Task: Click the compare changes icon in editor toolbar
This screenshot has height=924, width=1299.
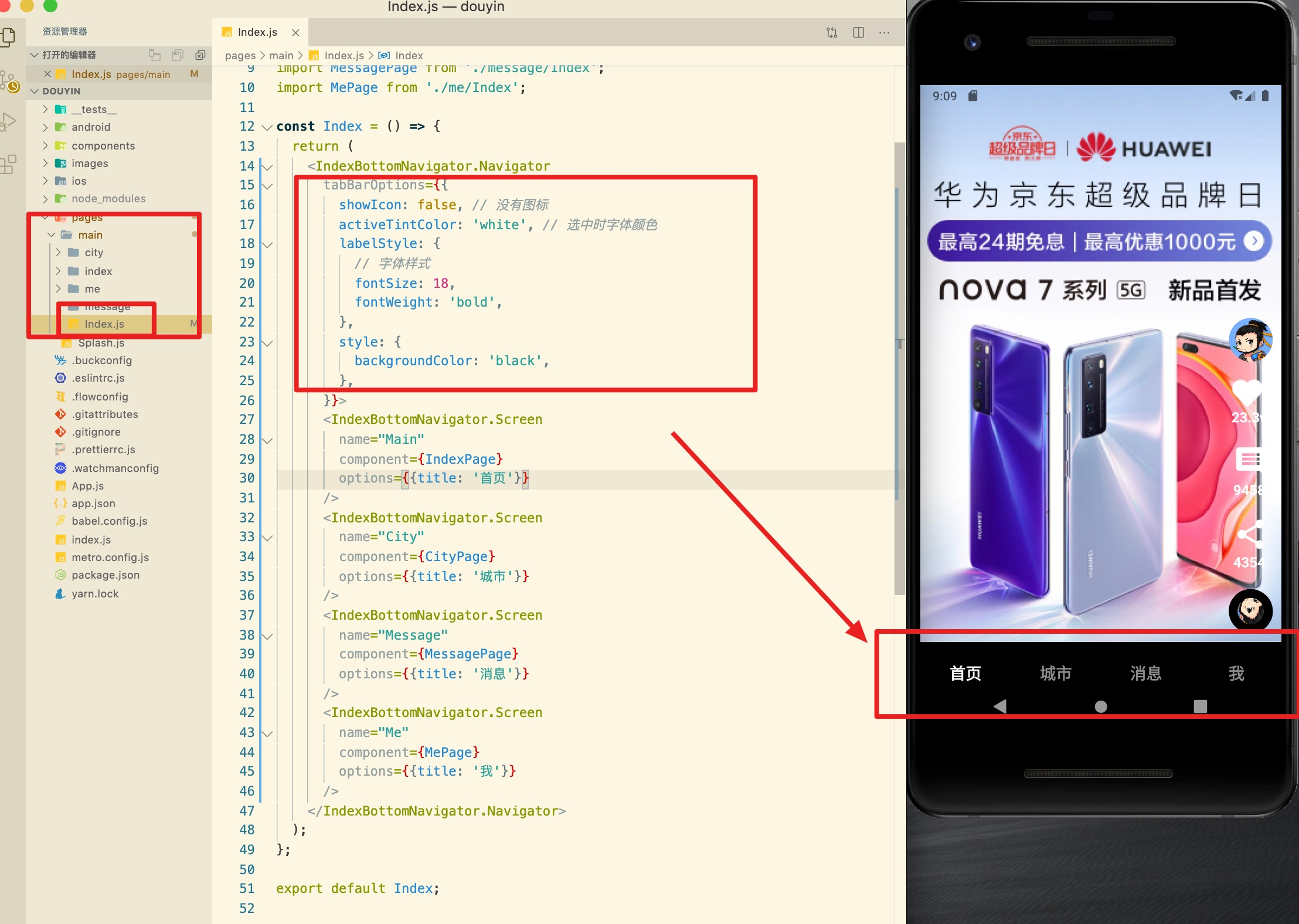Action: (x=832, y=32)
